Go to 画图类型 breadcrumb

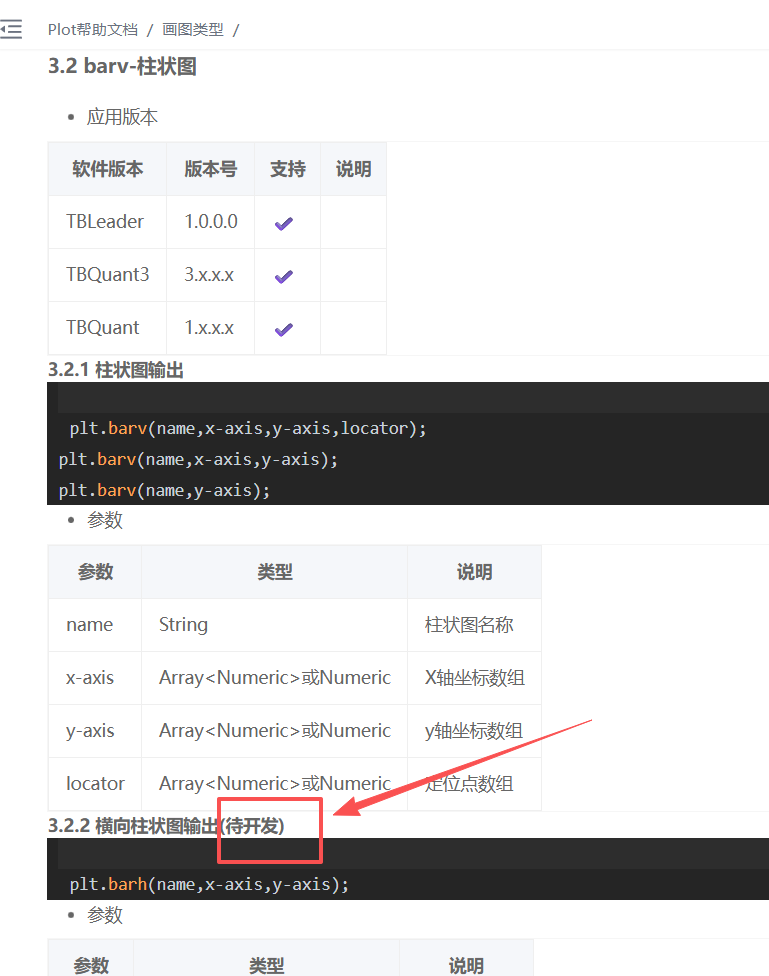[193, 29]
